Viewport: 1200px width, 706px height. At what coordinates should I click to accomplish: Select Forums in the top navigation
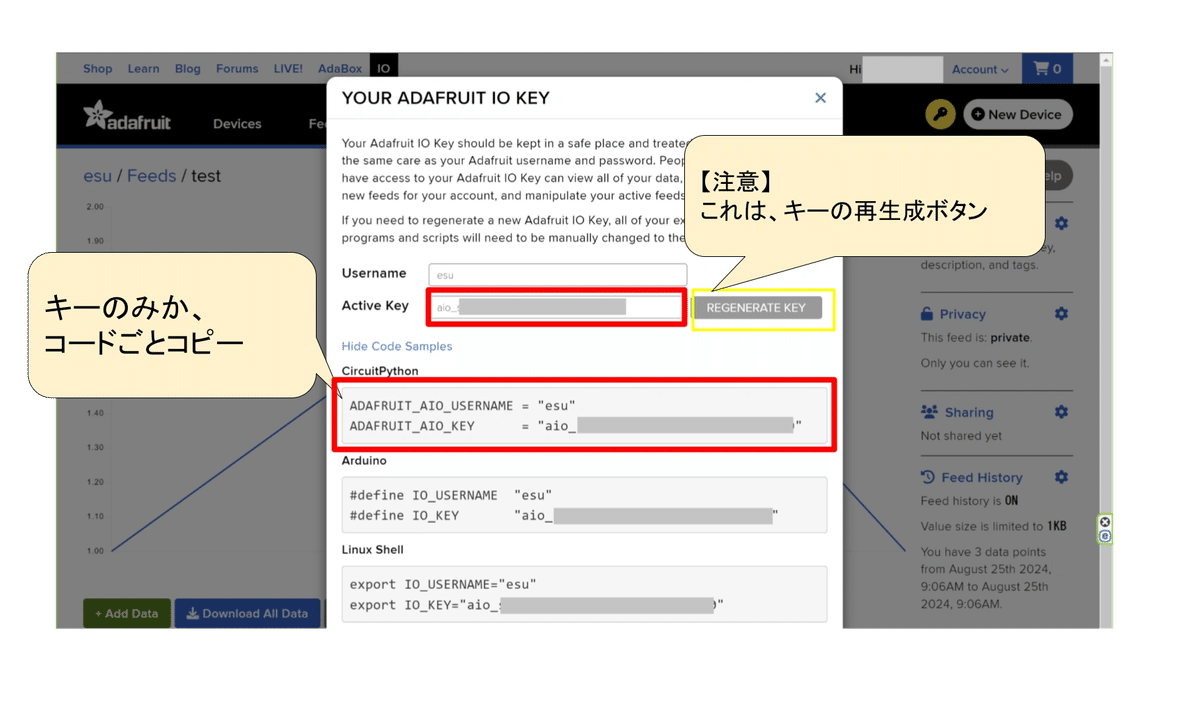point(237,68)
